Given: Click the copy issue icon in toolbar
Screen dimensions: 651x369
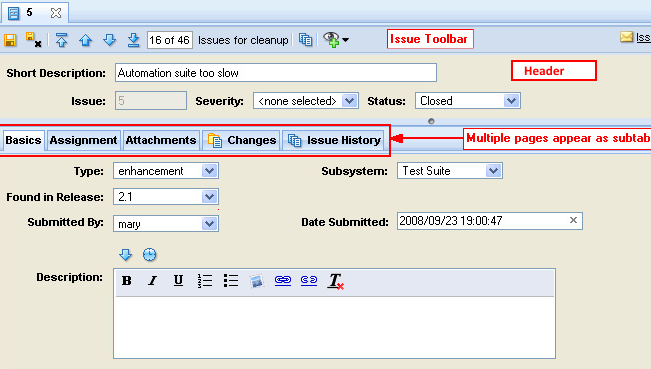Looking at the screenshot, I should tap(306, 40).
